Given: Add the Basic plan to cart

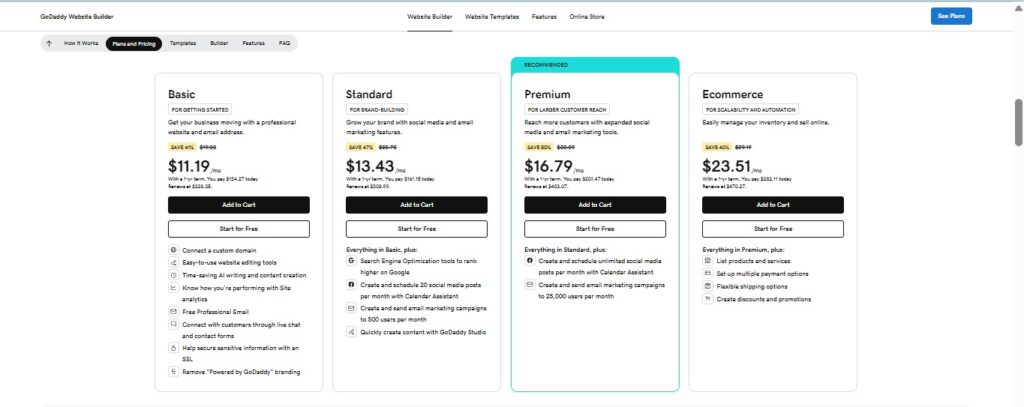Looking at the screenshot, I should point(239,205).
